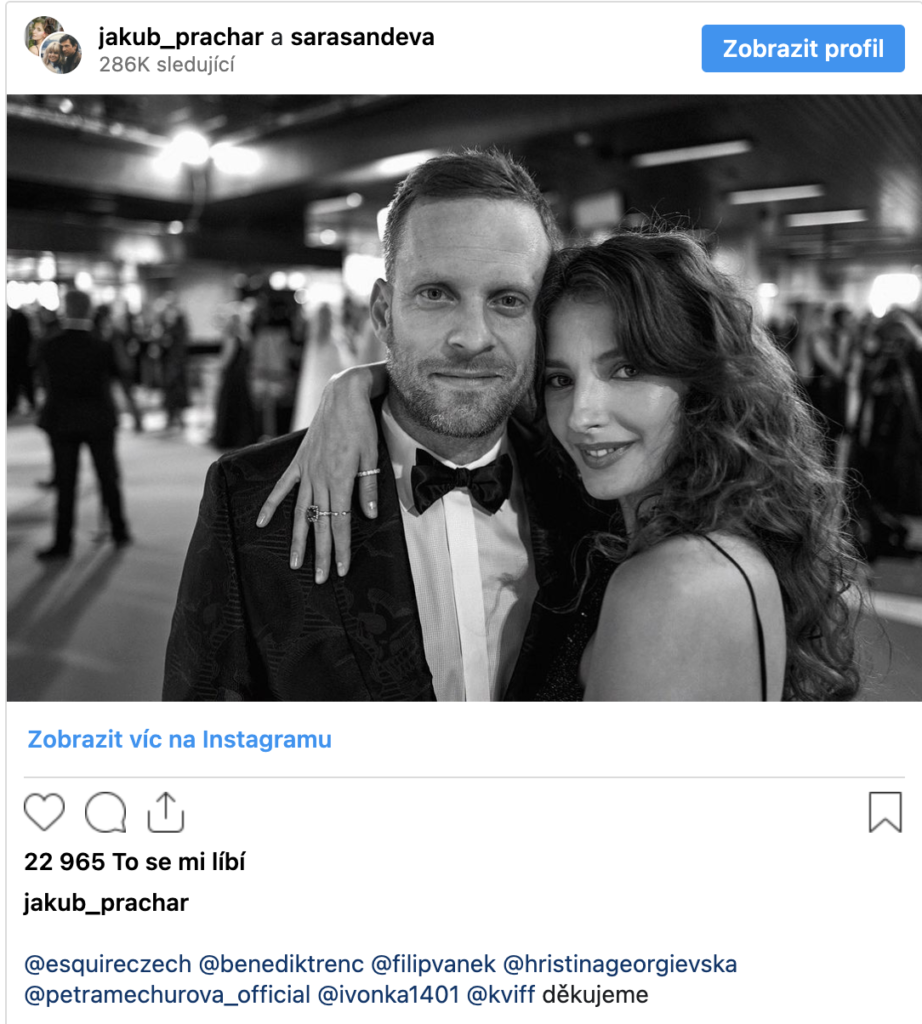Open the @ivonka1401 mention
Screen dimensions: 922x1024
[389, 995]
